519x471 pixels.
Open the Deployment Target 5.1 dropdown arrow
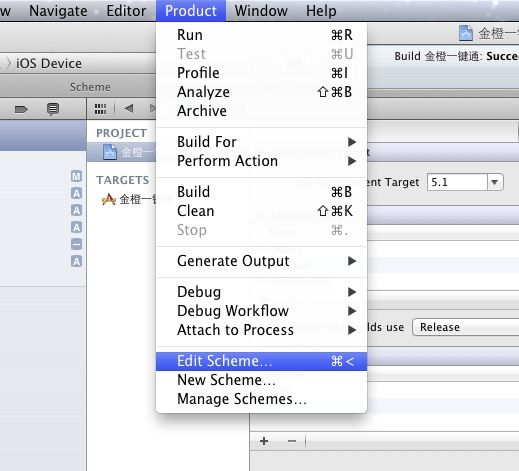[x=495, y=182]
